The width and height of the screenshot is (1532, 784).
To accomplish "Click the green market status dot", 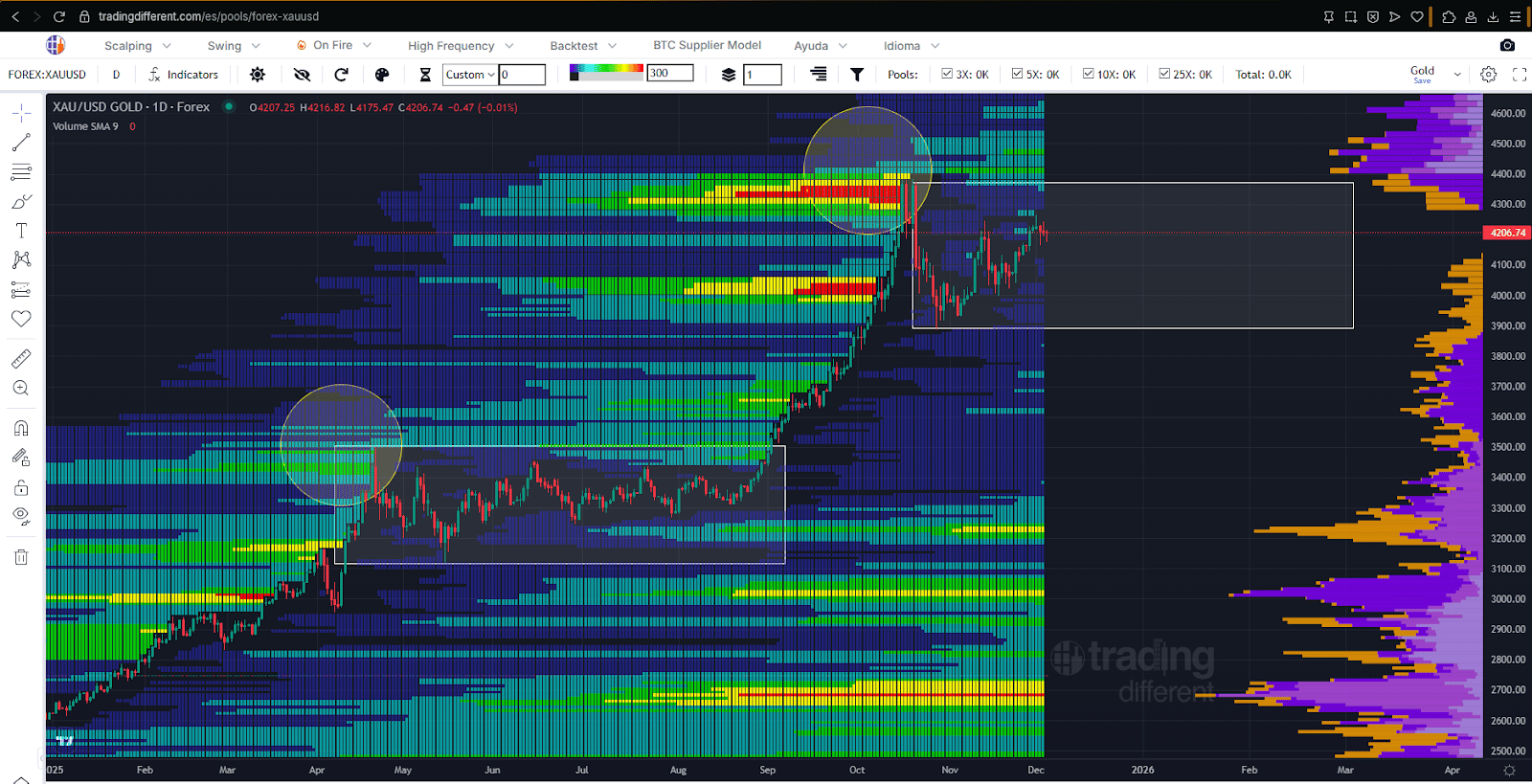I will (x=229, y=106).
